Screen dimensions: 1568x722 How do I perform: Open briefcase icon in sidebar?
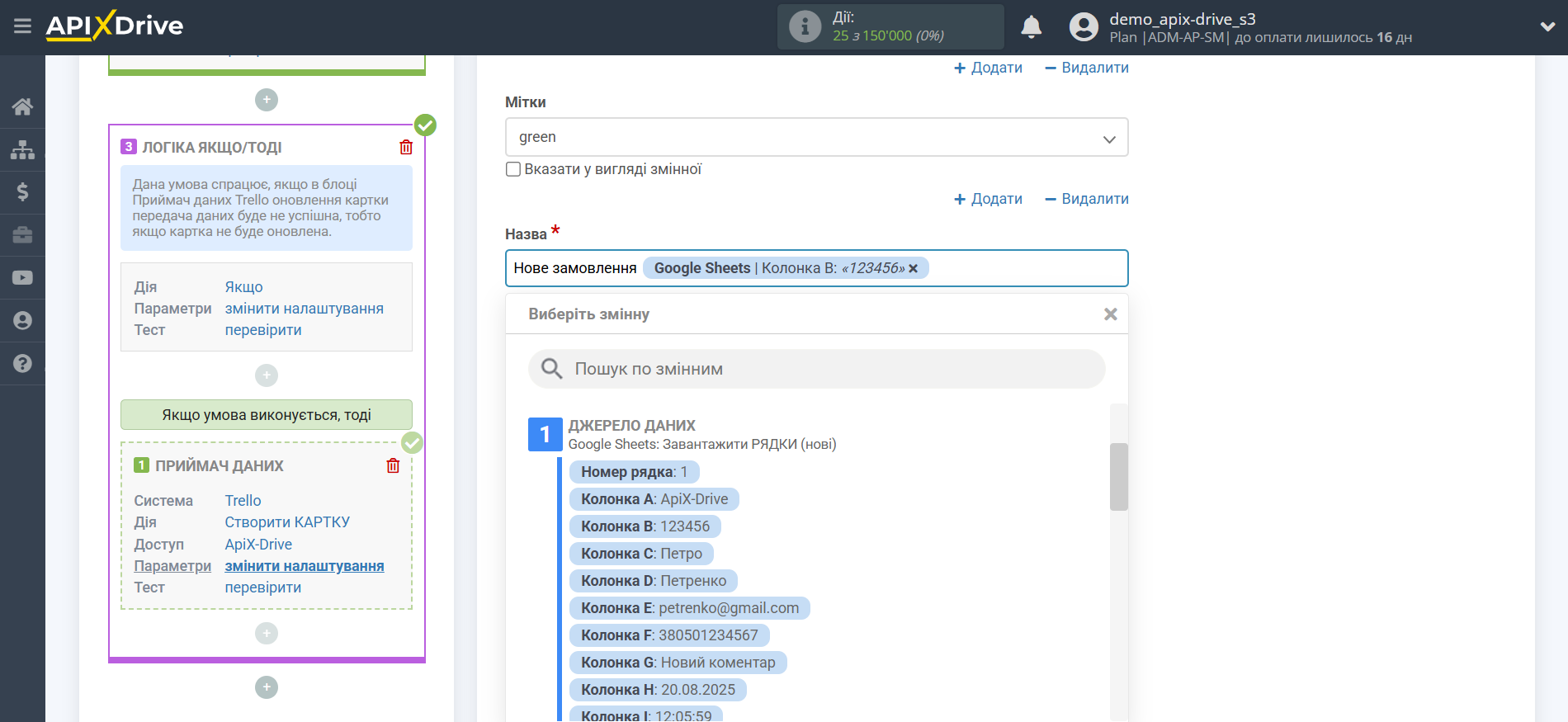pos(22,235)
